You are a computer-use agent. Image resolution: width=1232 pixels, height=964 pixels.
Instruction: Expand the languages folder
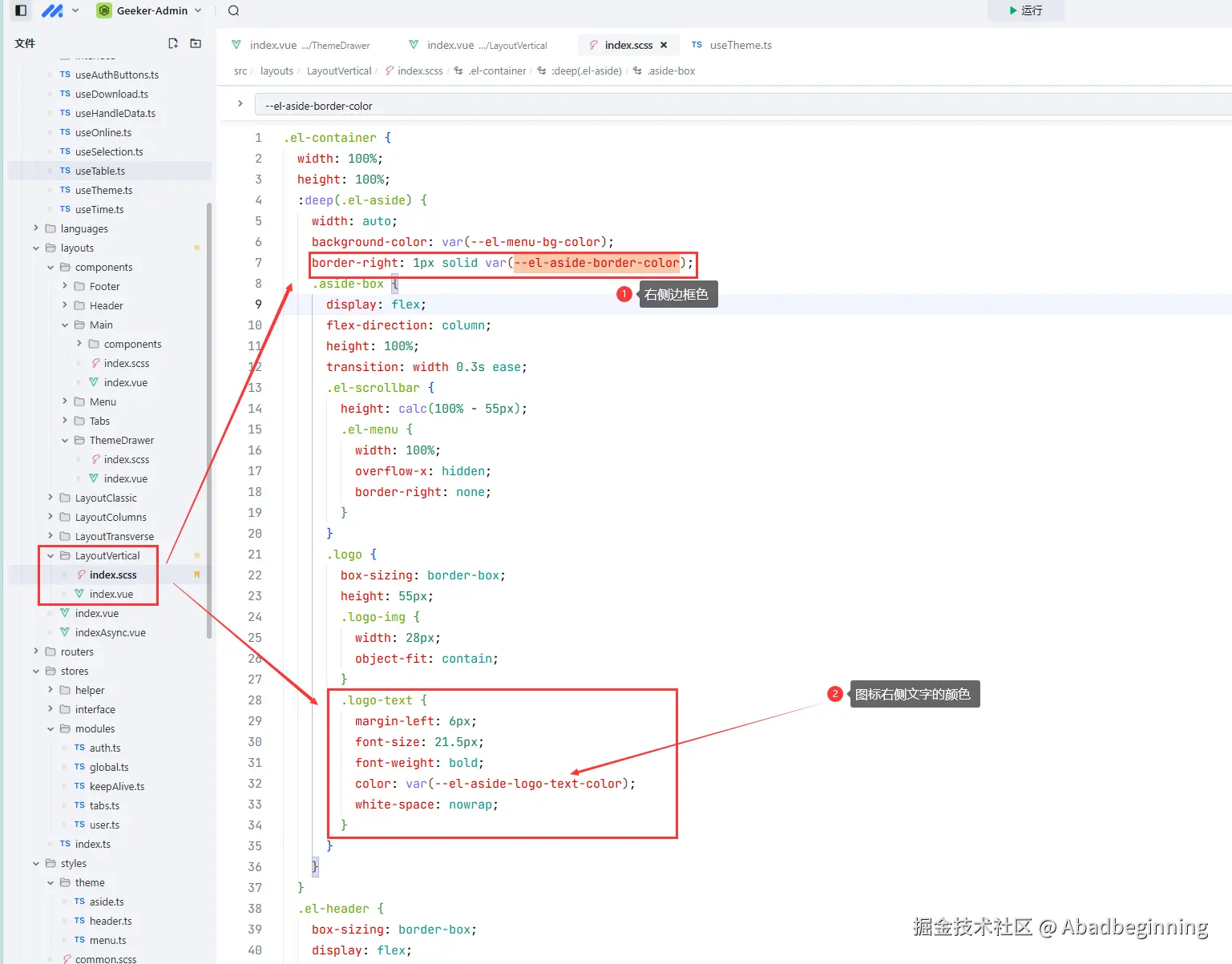[84, 228]
